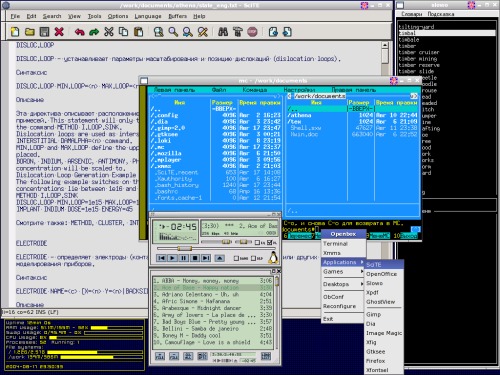Click the Tux penguin icon in XMMS
This screenshot has width=500, height=375.
coord(273,258)
